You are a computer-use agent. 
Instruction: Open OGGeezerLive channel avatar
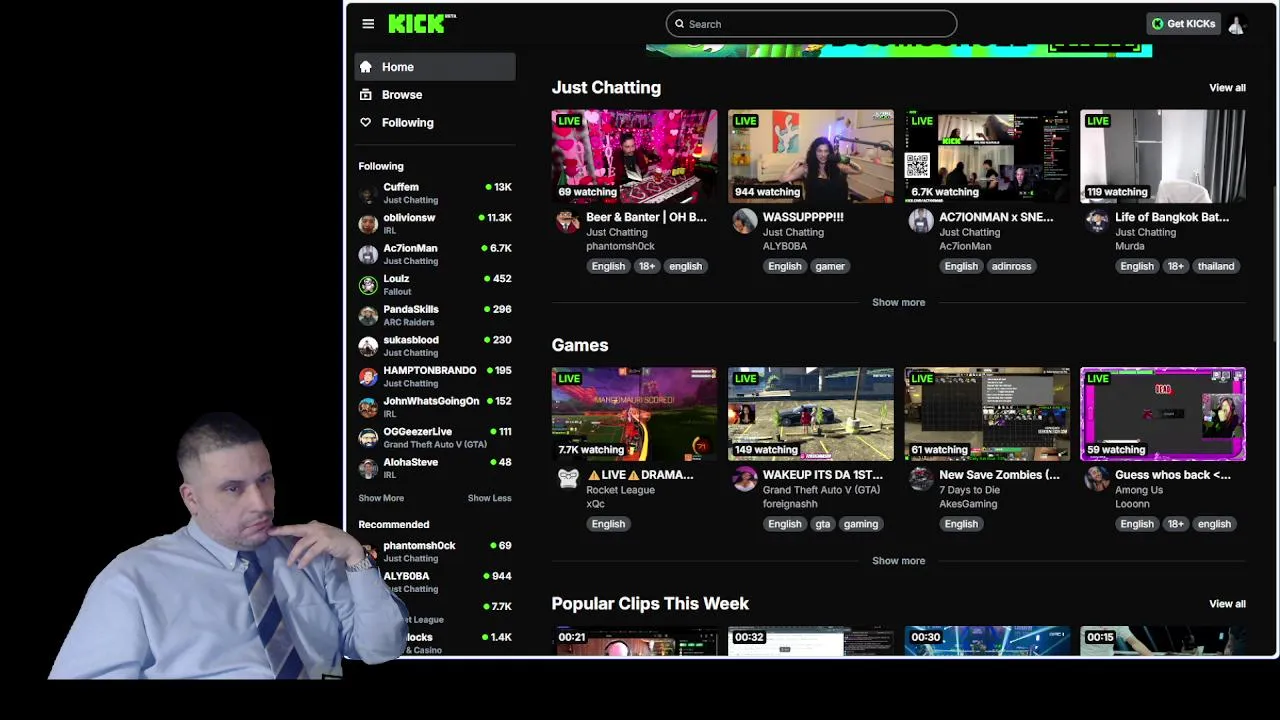coord(368,438)
